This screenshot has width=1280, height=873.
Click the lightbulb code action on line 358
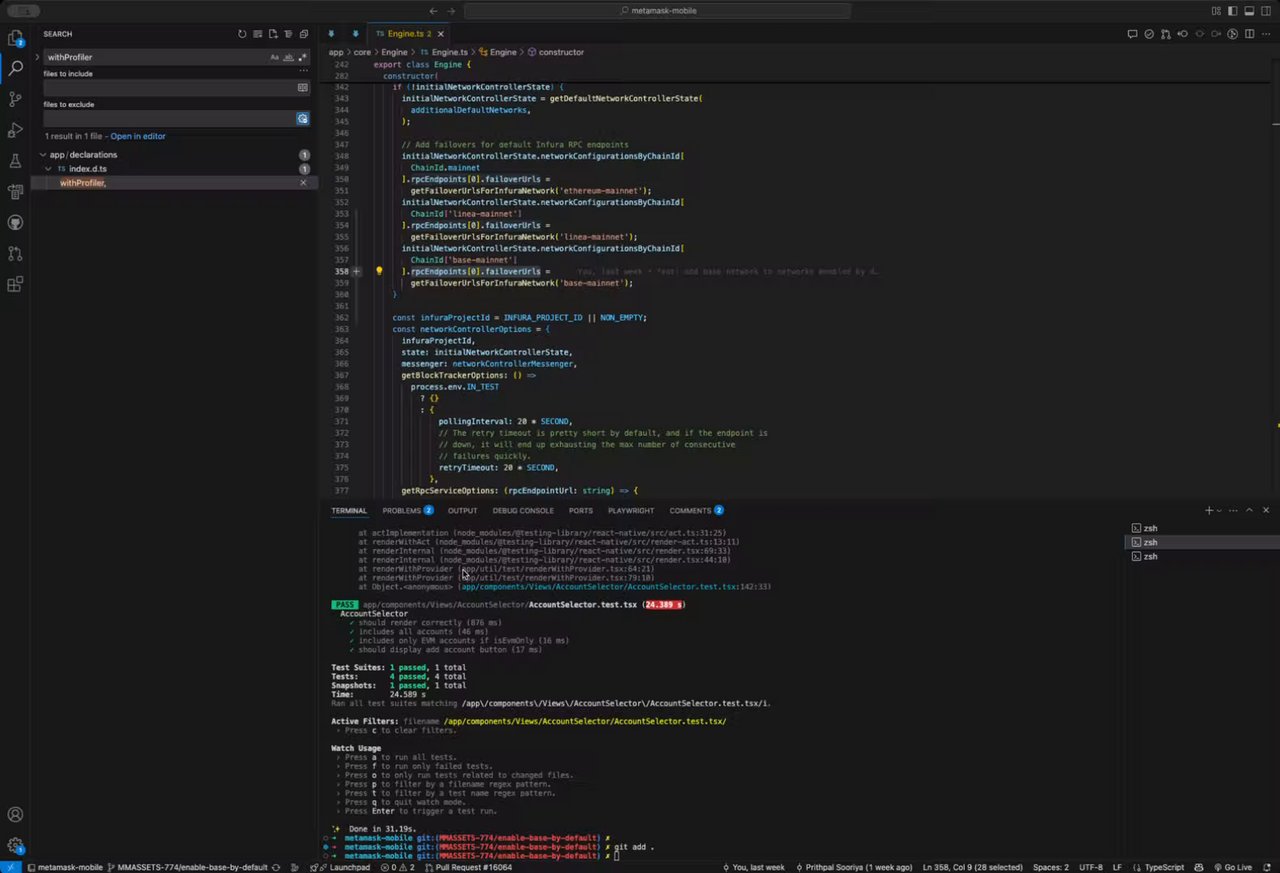[379, 271]
